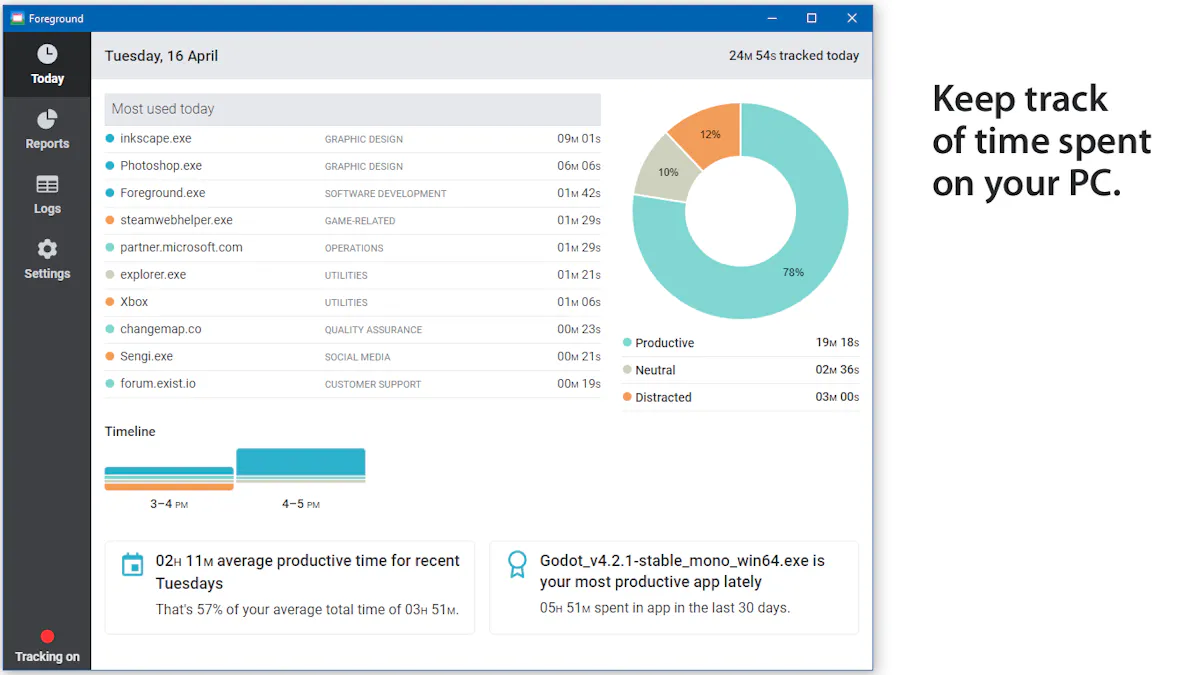Click the 19m 18s Productive total

click(x=837, y=342)
